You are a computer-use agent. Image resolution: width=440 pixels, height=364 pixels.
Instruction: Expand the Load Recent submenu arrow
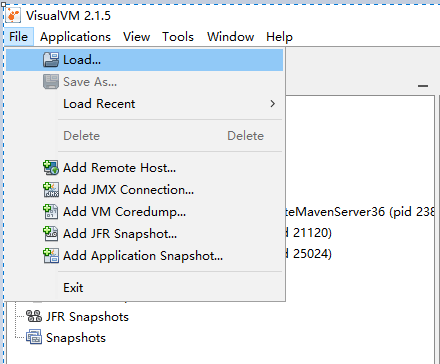pos(273,104)
